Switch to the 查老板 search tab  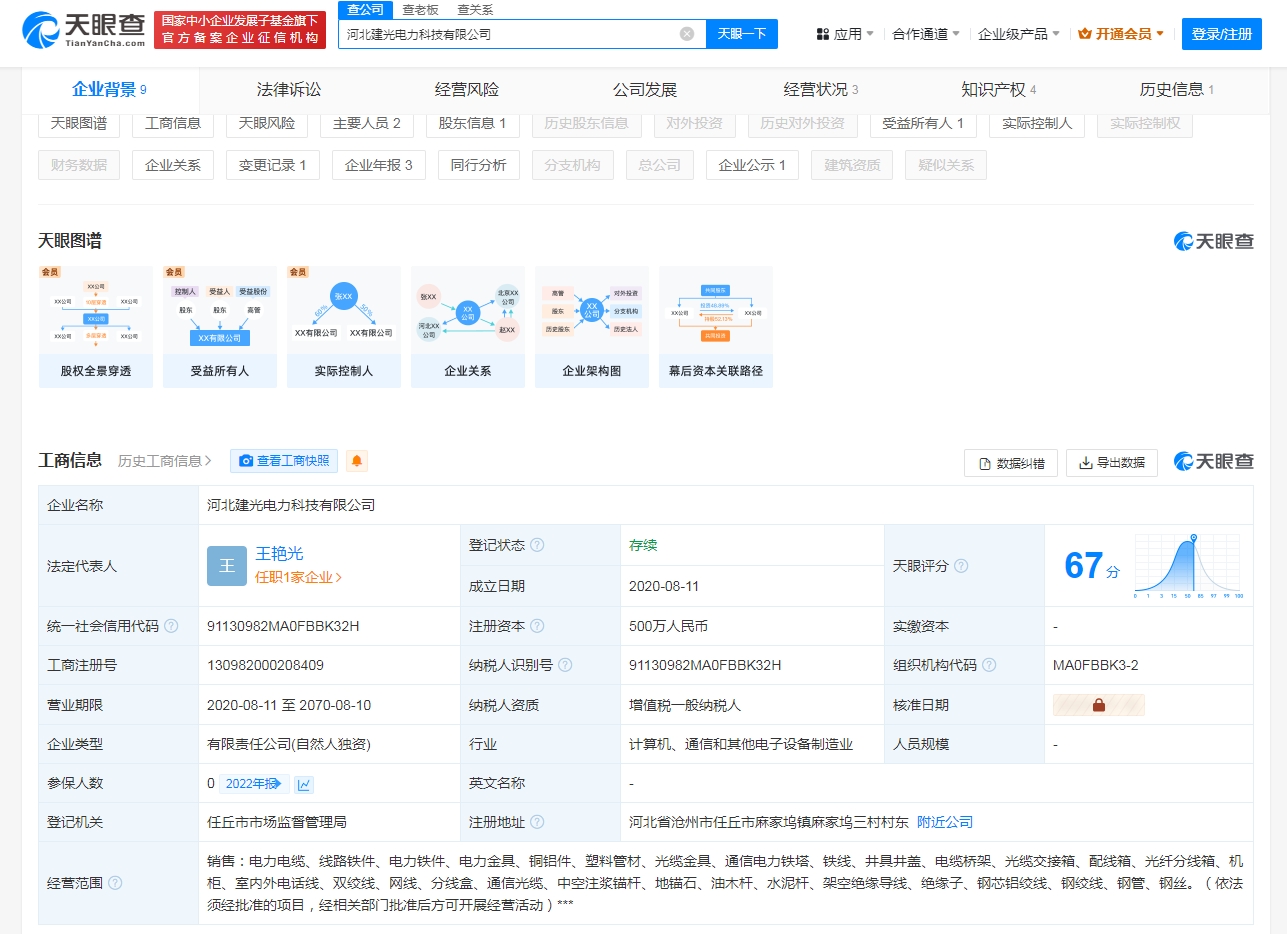pos(420,10)
